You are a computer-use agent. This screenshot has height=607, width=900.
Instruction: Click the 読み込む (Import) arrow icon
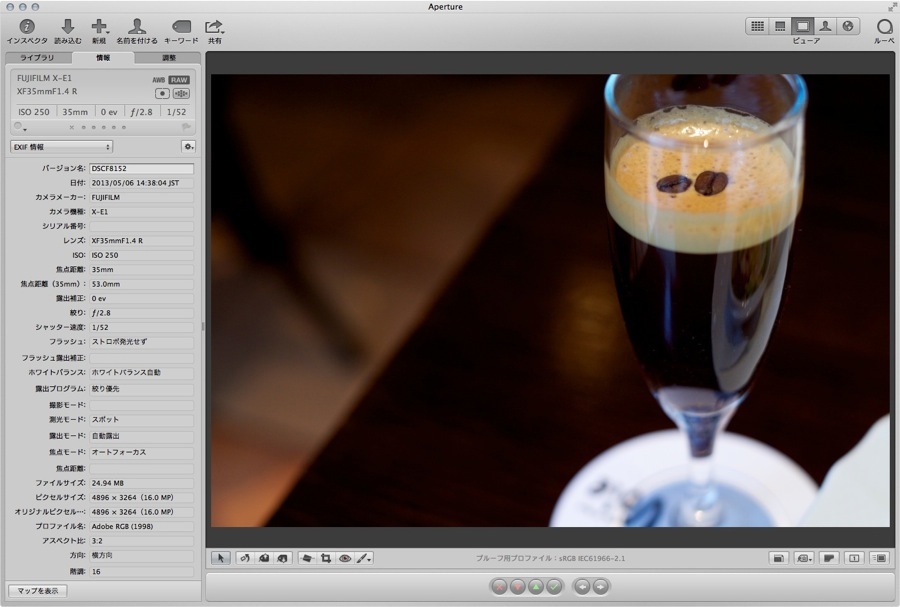pos(68,27)
